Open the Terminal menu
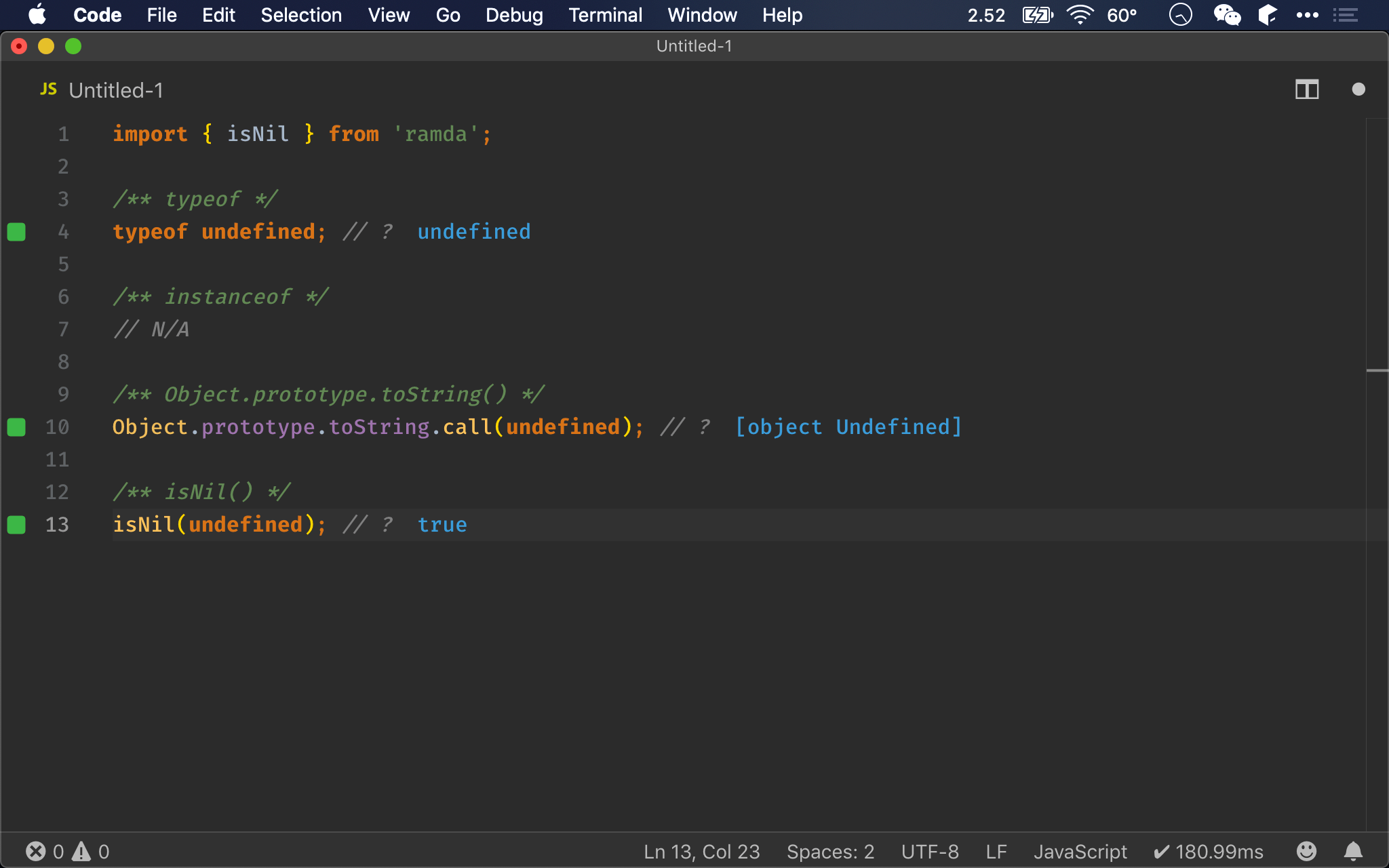This screenshot has width=1389, height=868. (x=605, y=15)
